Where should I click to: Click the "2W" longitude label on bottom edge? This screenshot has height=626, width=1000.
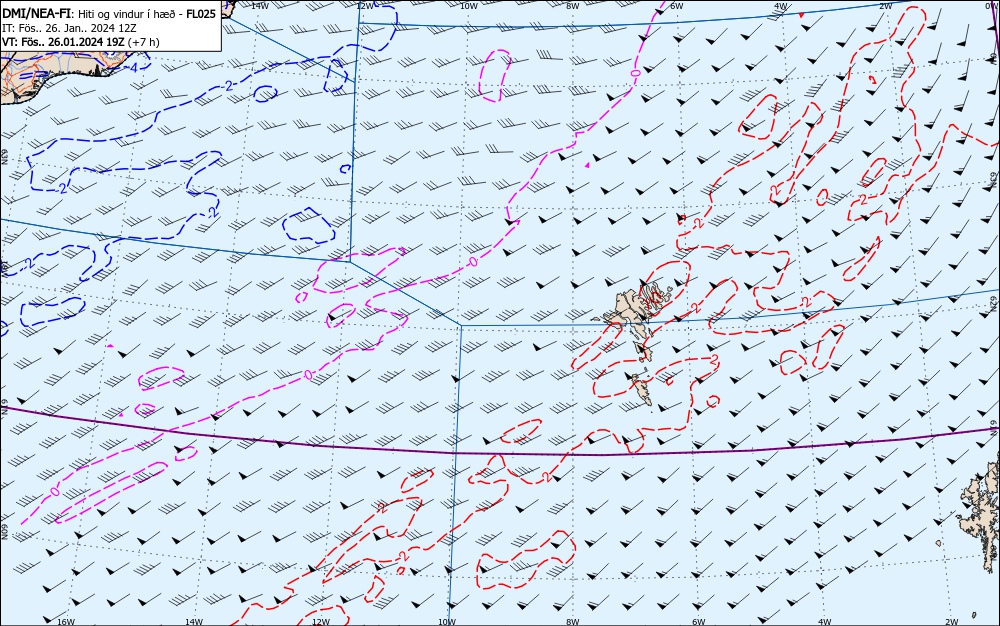coord(952,622)
